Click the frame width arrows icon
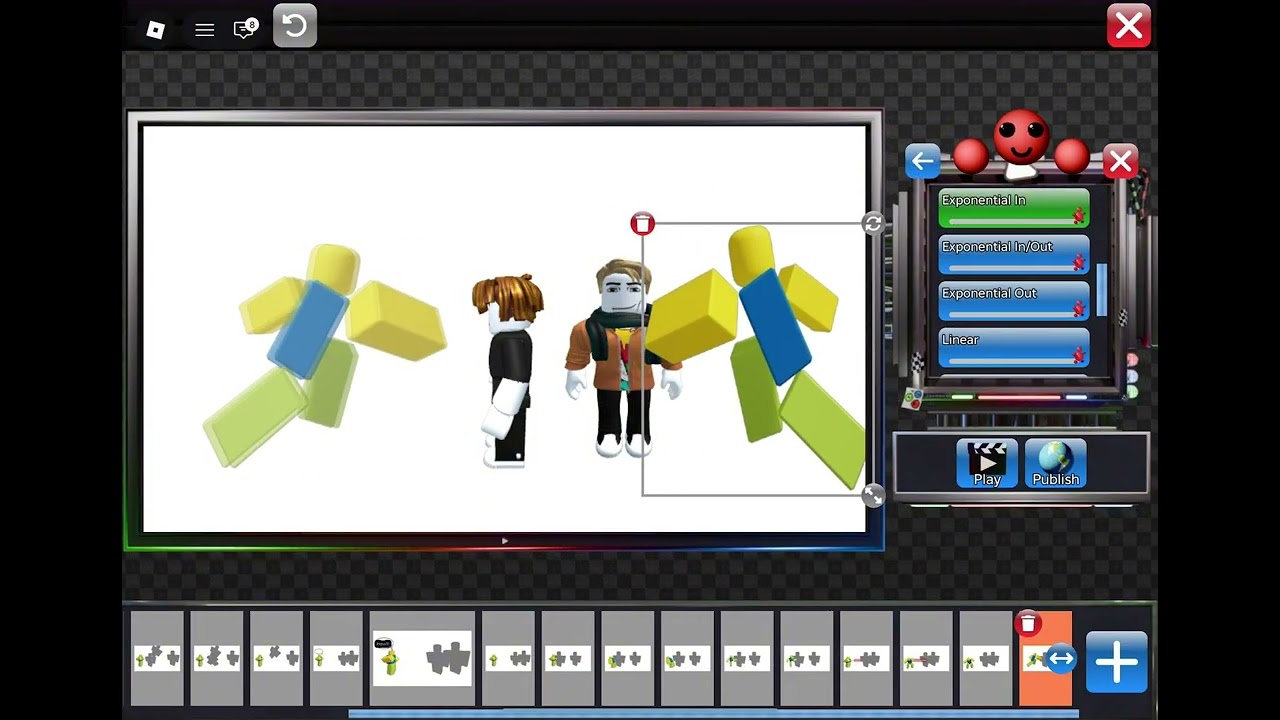Viewport: 1280px width, 720px height. click(1061, 659)
